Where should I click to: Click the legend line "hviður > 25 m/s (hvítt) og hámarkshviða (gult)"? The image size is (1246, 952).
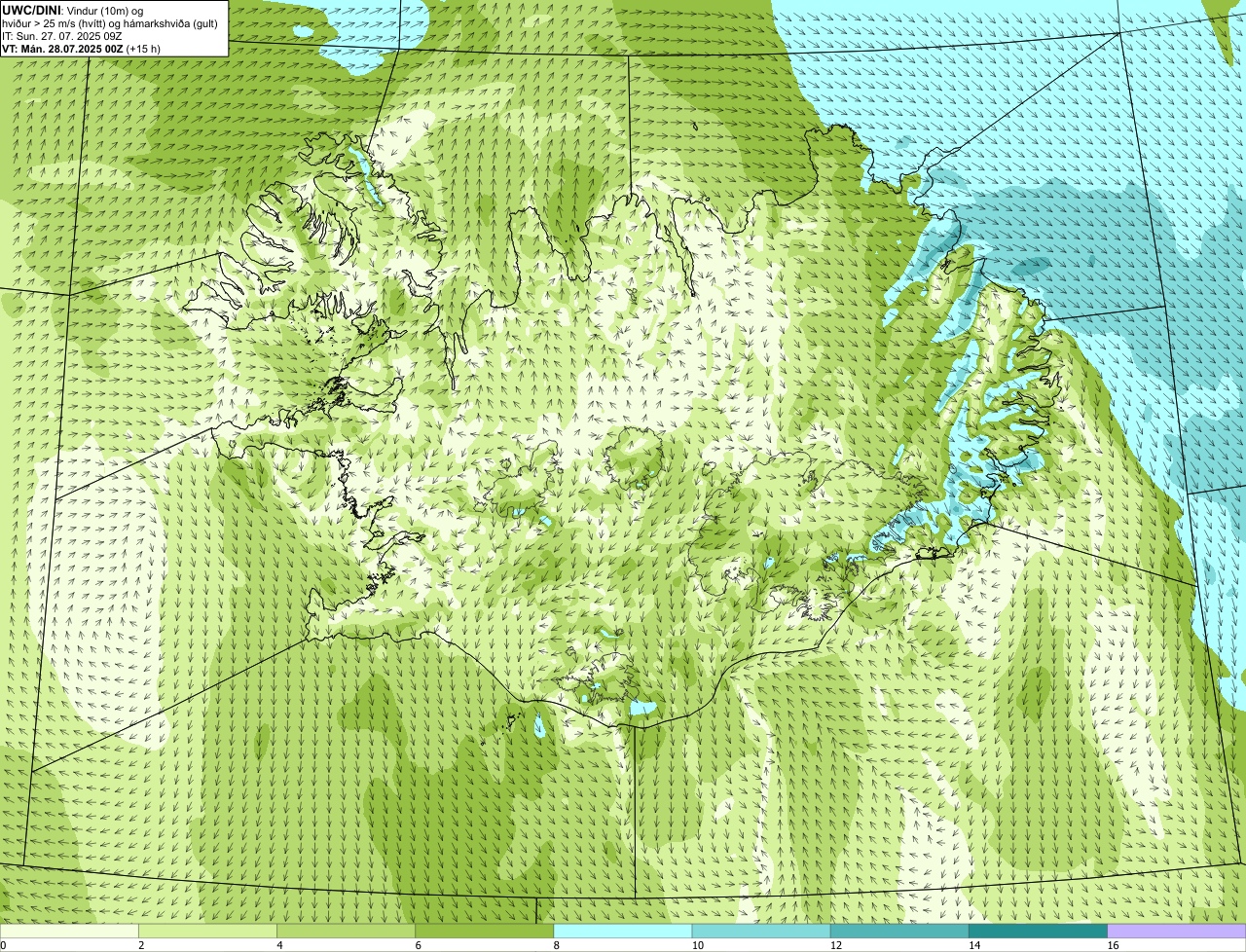(110, 22)
